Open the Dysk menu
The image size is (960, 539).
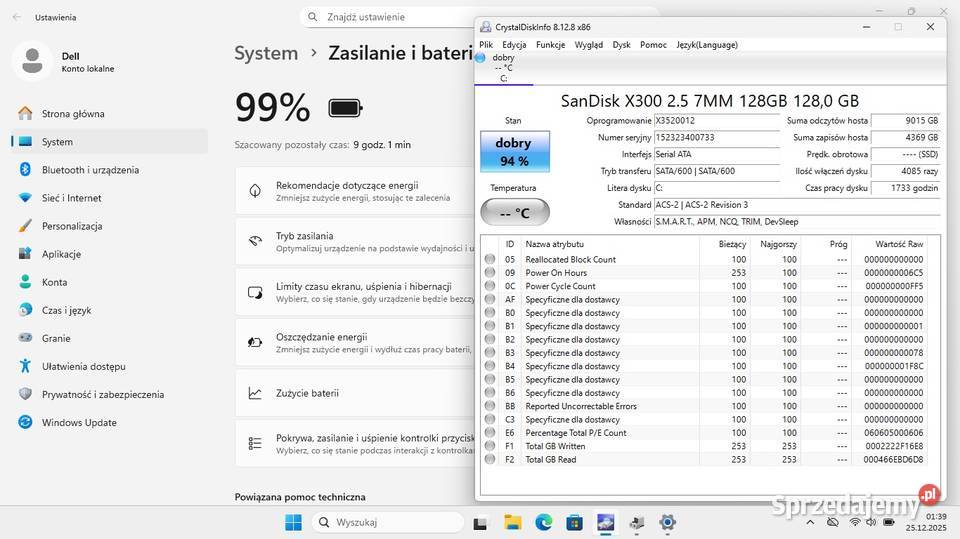pyautogui.click(x=621, y=45)
